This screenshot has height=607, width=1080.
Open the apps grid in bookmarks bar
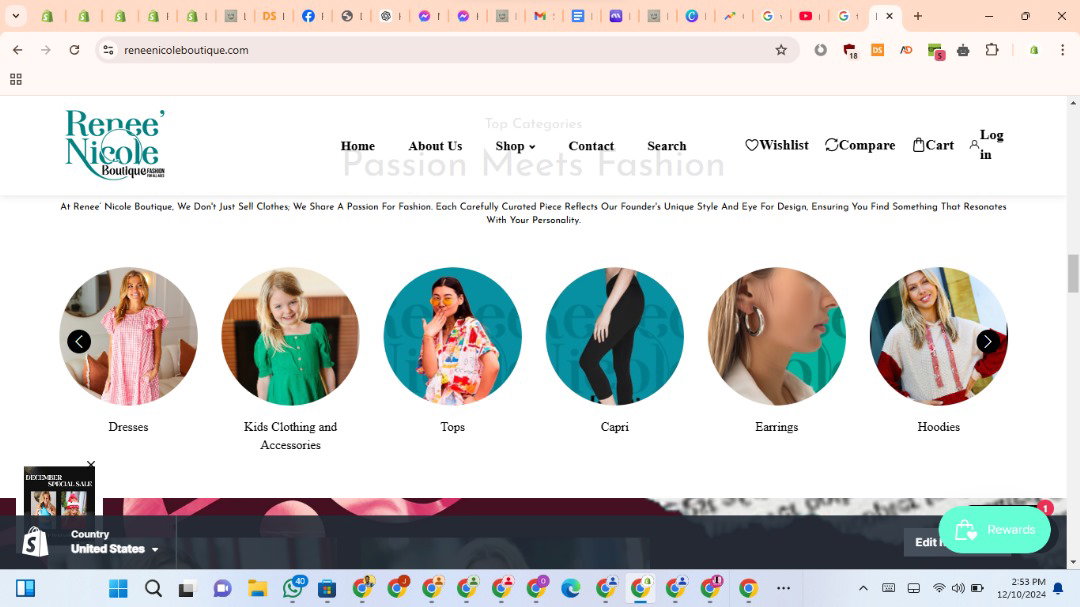click(16, 79)
